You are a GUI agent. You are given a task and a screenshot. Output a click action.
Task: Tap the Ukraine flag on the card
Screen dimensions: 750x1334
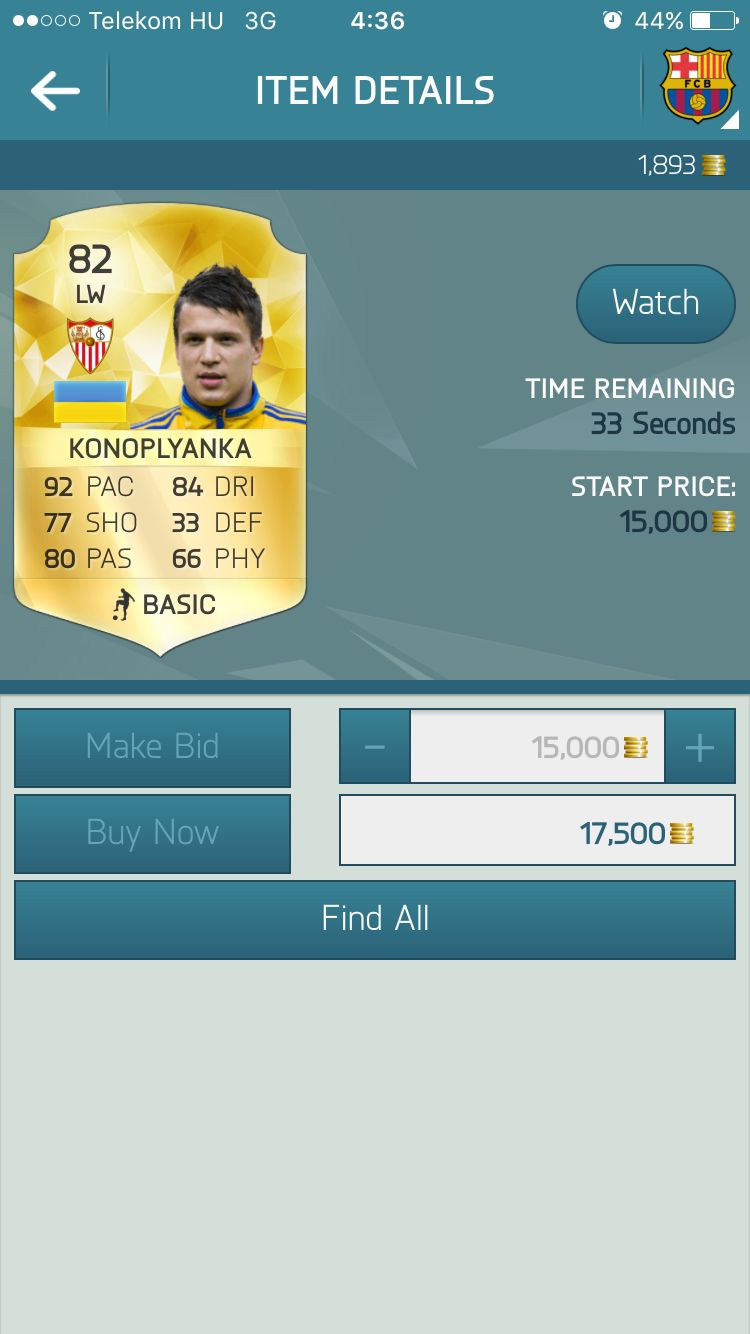[90, 401]
